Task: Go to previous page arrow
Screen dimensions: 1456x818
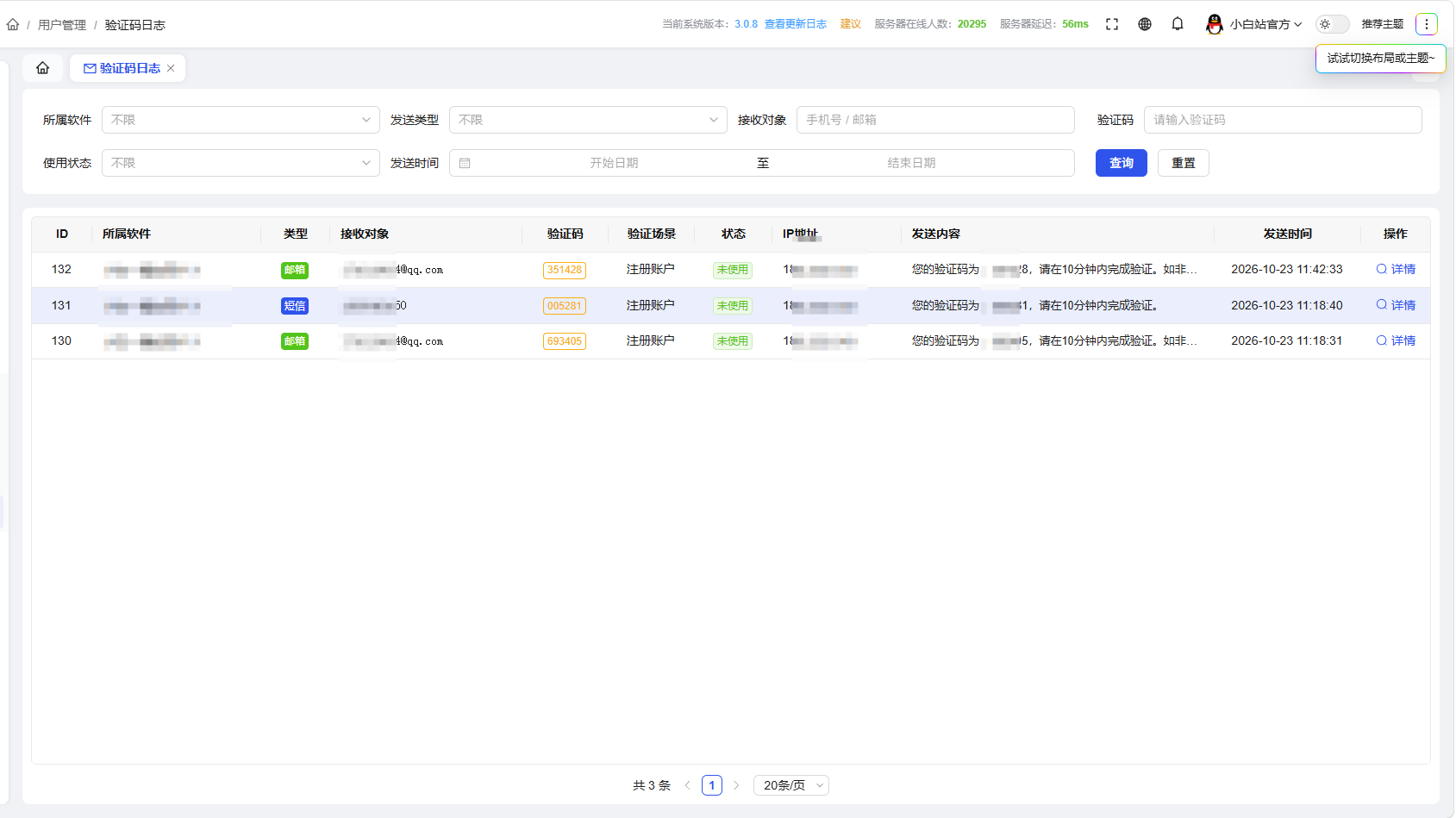Action: tap(687, 785)
